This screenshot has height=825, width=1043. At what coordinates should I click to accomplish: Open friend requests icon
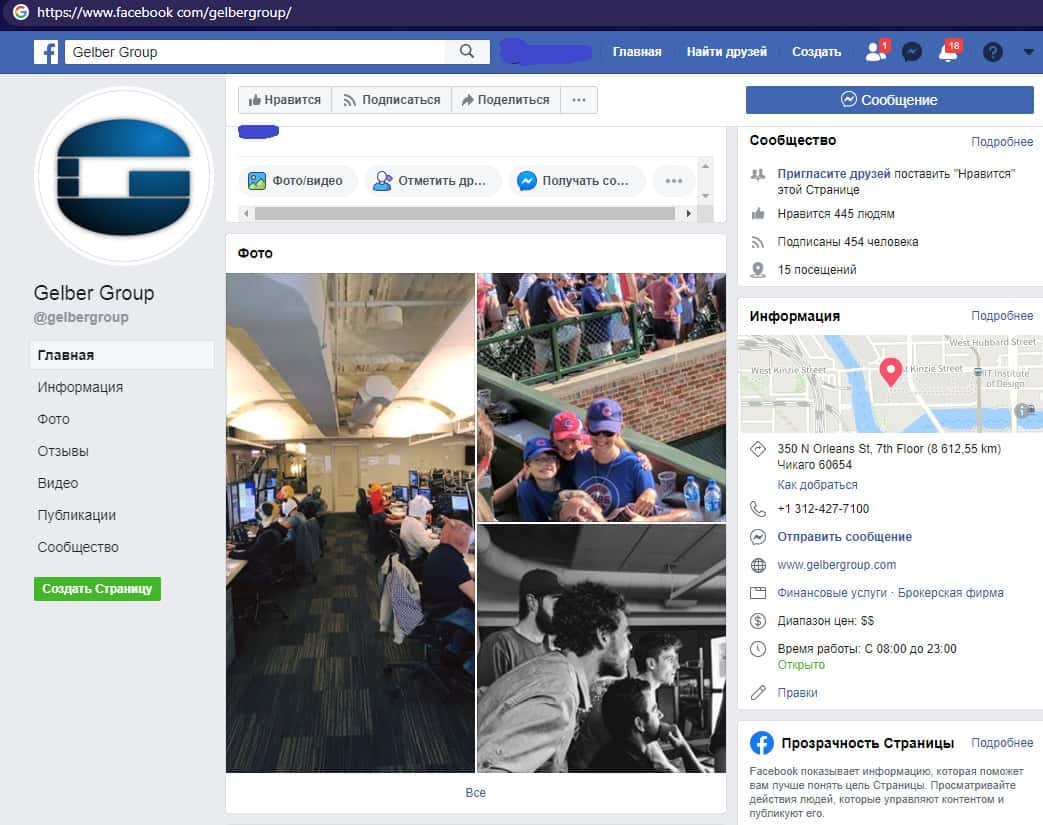coord(875,52)
